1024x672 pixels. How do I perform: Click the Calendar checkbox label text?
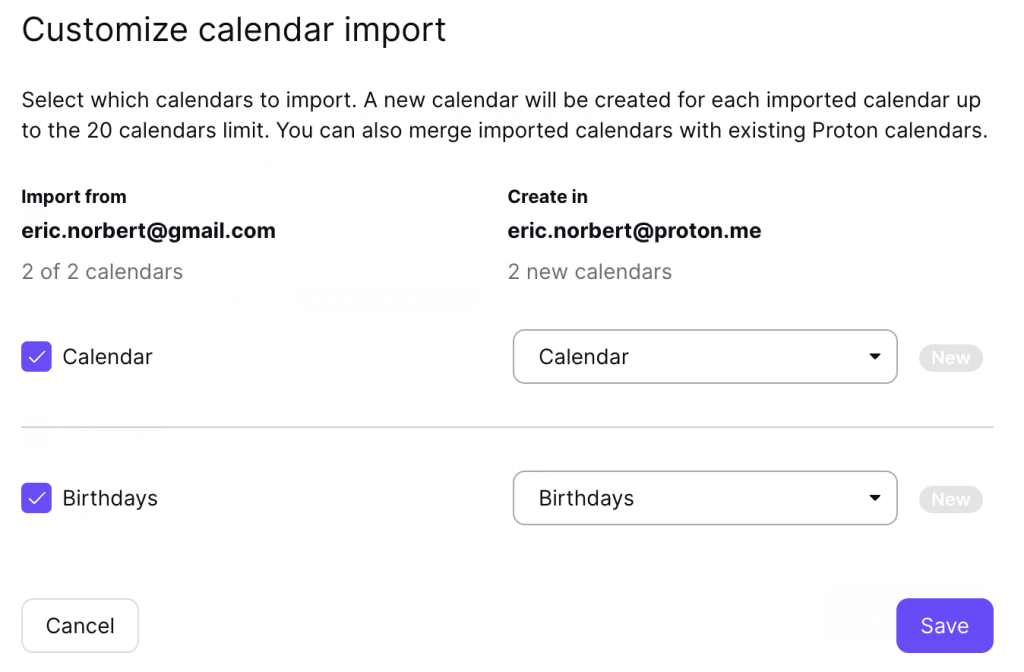[107, 357]
